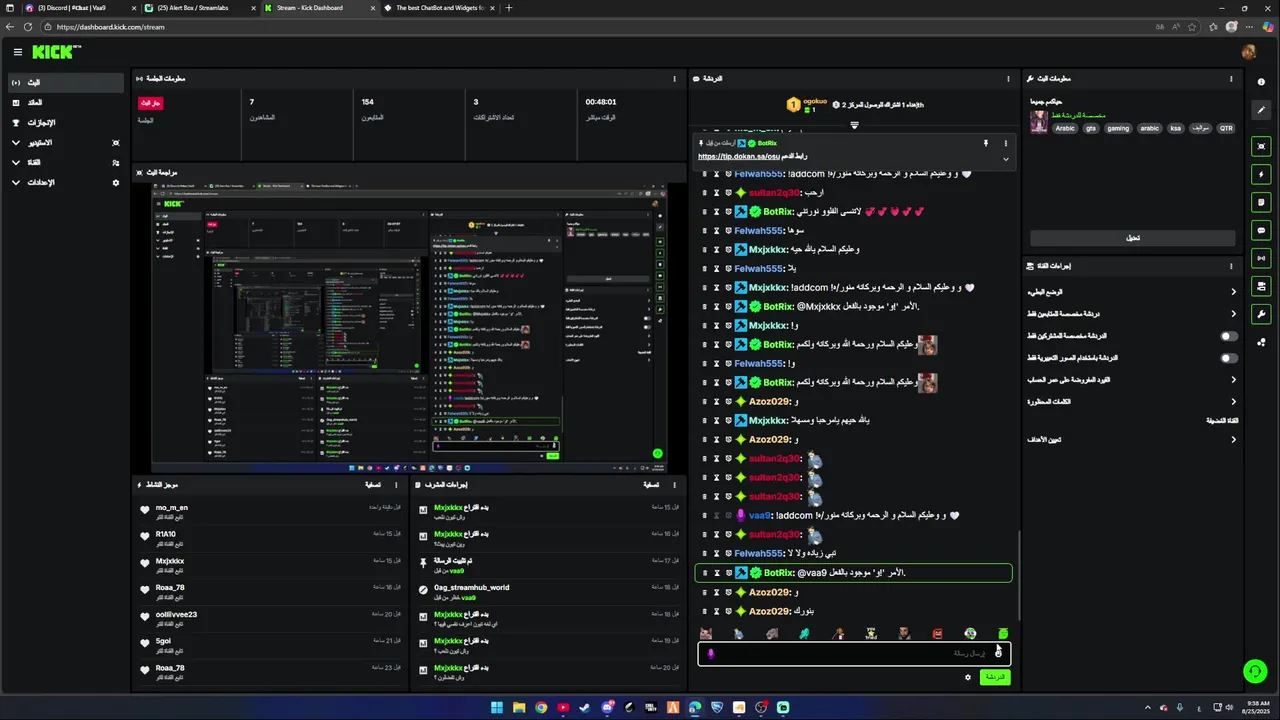Click the red live status badge
Image resolution: width=1280 pixels, height=720 pixels.
[150, 103]
